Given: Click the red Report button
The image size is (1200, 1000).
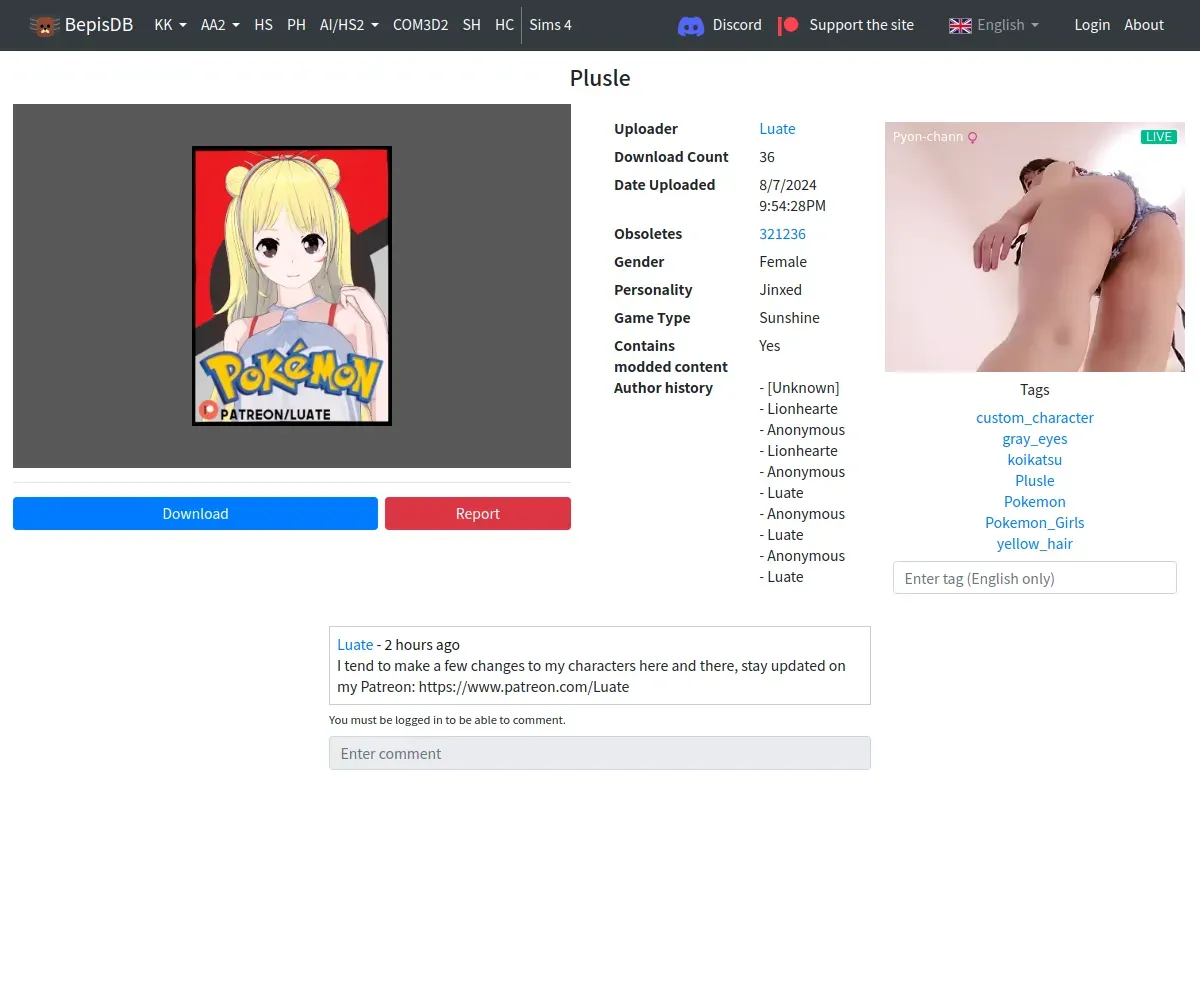Looking at the screenshot, I should click(478, 513).
